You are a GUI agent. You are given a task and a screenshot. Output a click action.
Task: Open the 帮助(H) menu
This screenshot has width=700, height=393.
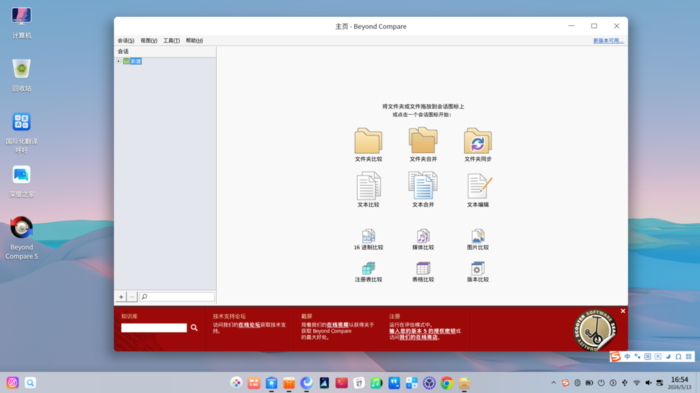(194, 41)
